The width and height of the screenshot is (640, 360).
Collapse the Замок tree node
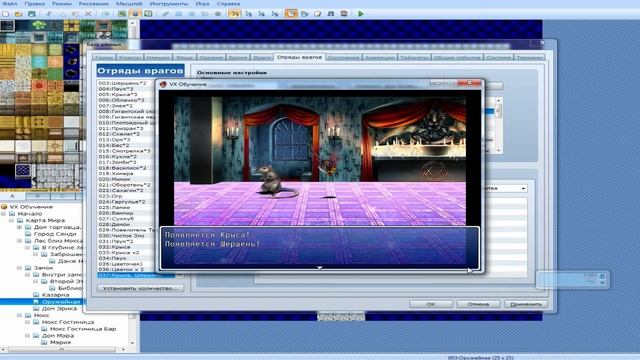click(20, 268)
